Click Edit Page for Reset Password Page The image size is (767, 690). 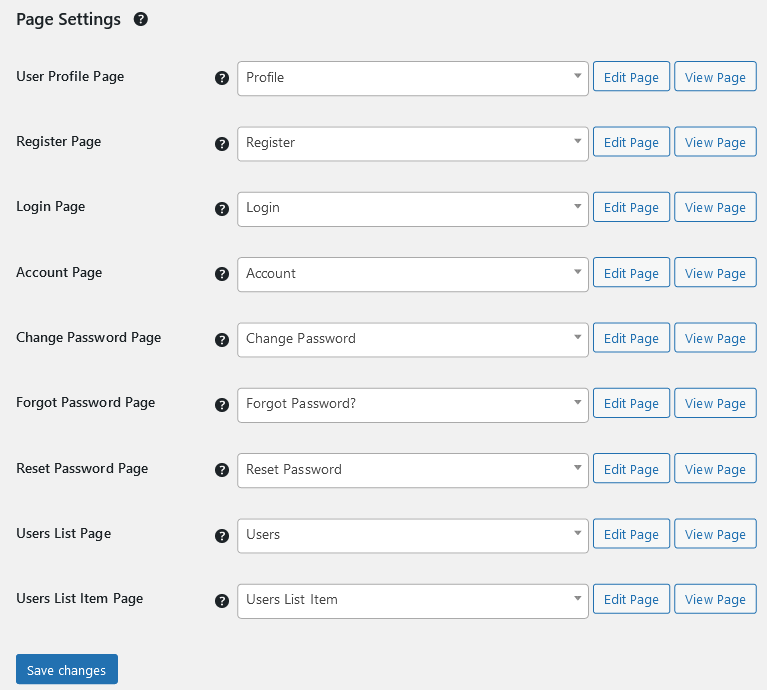[x=631, y=468]
